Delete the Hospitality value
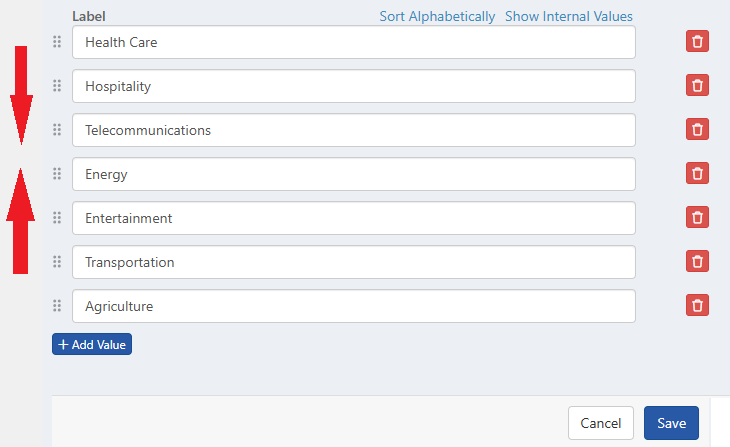The width and height of the screenshot is (730, 447). point(697,86)
